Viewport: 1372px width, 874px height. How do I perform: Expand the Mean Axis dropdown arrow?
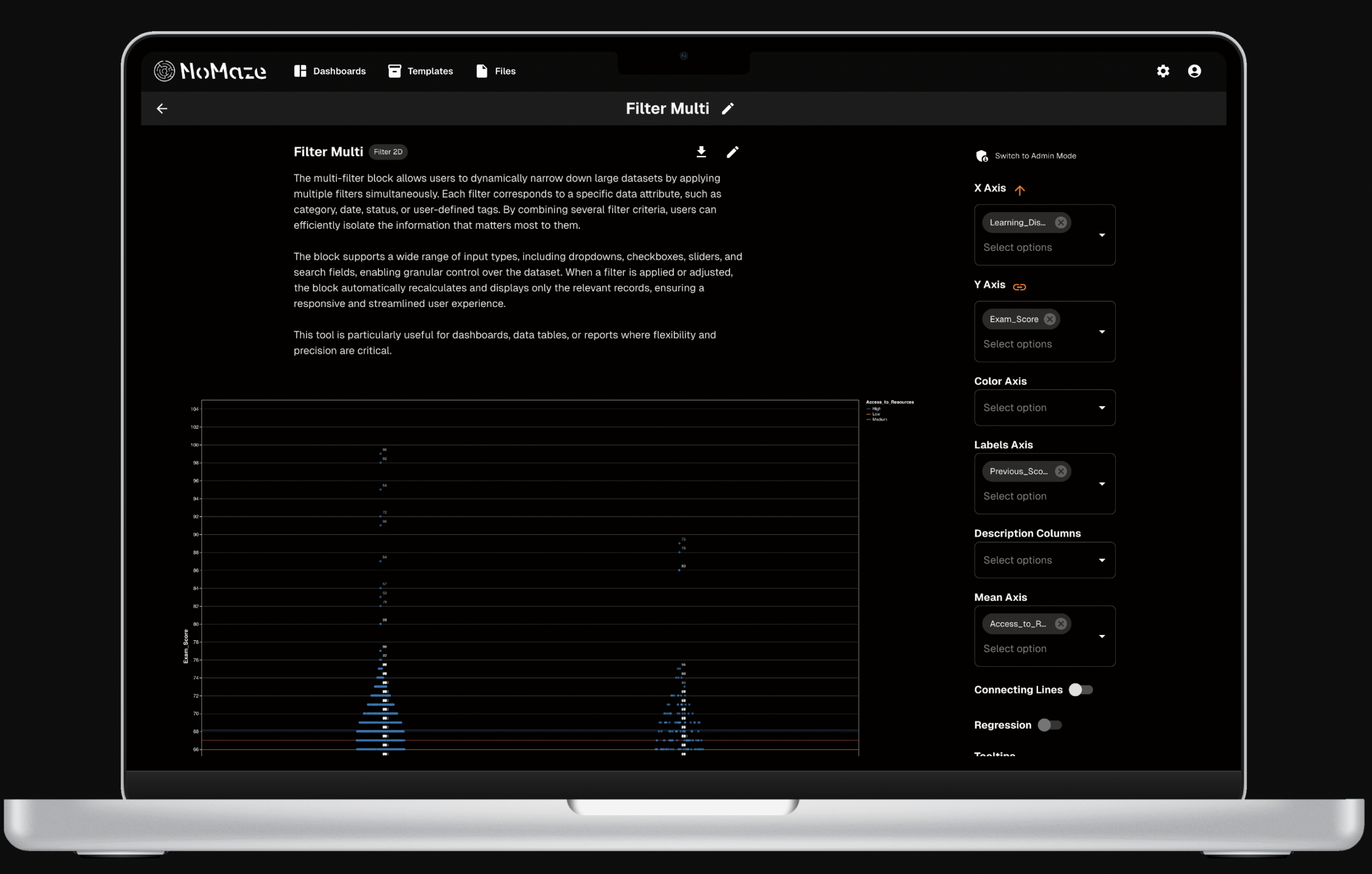1102,637
